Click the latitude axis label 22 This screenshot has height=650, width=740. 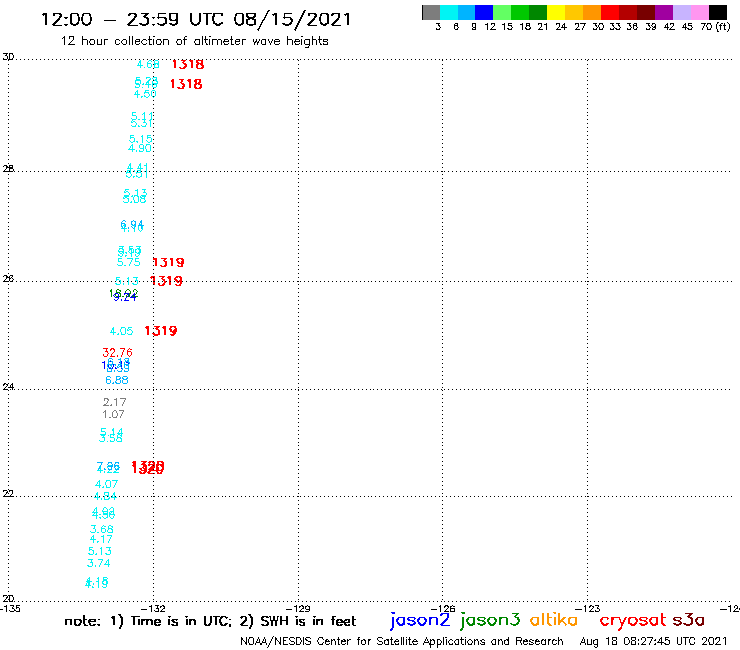point(8,494)
